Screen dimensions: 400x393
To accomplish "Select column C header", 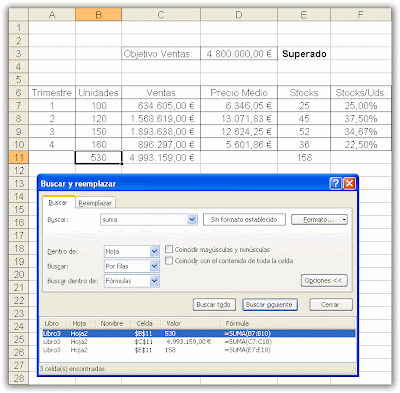I will pyautogui.click(x=161, y=15).
